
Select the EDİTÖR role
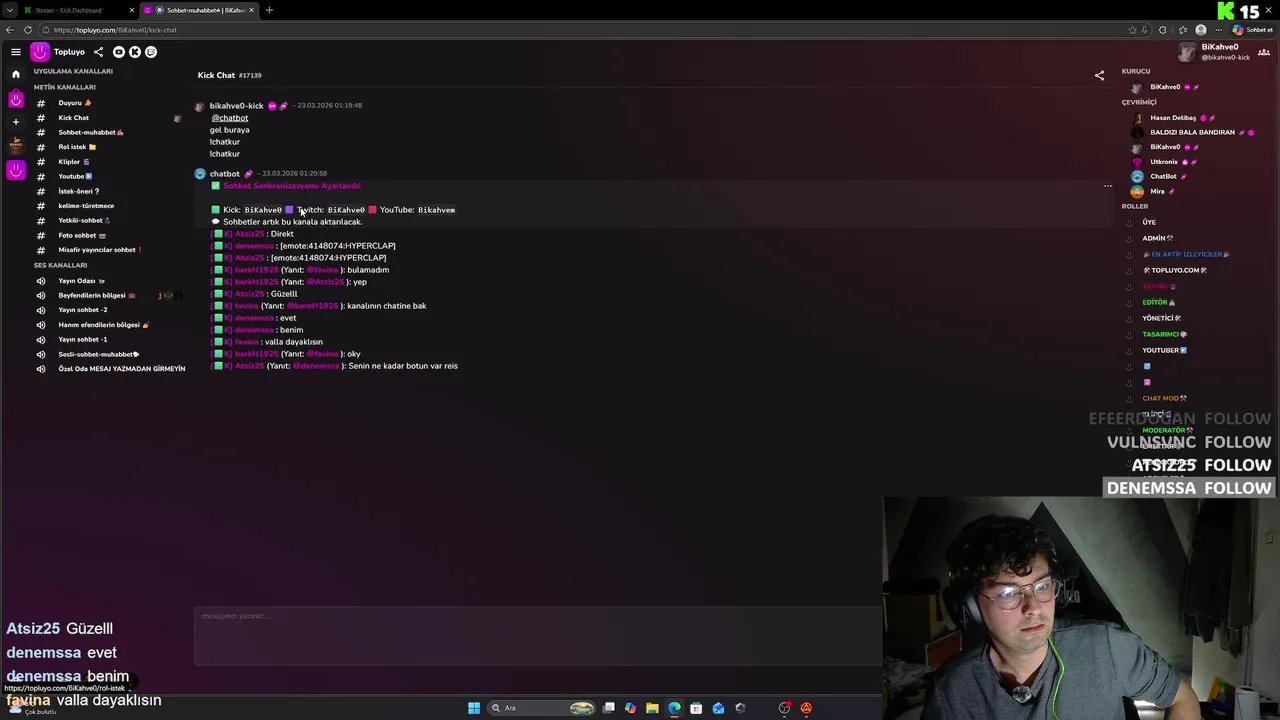(x=1158, y=302)
